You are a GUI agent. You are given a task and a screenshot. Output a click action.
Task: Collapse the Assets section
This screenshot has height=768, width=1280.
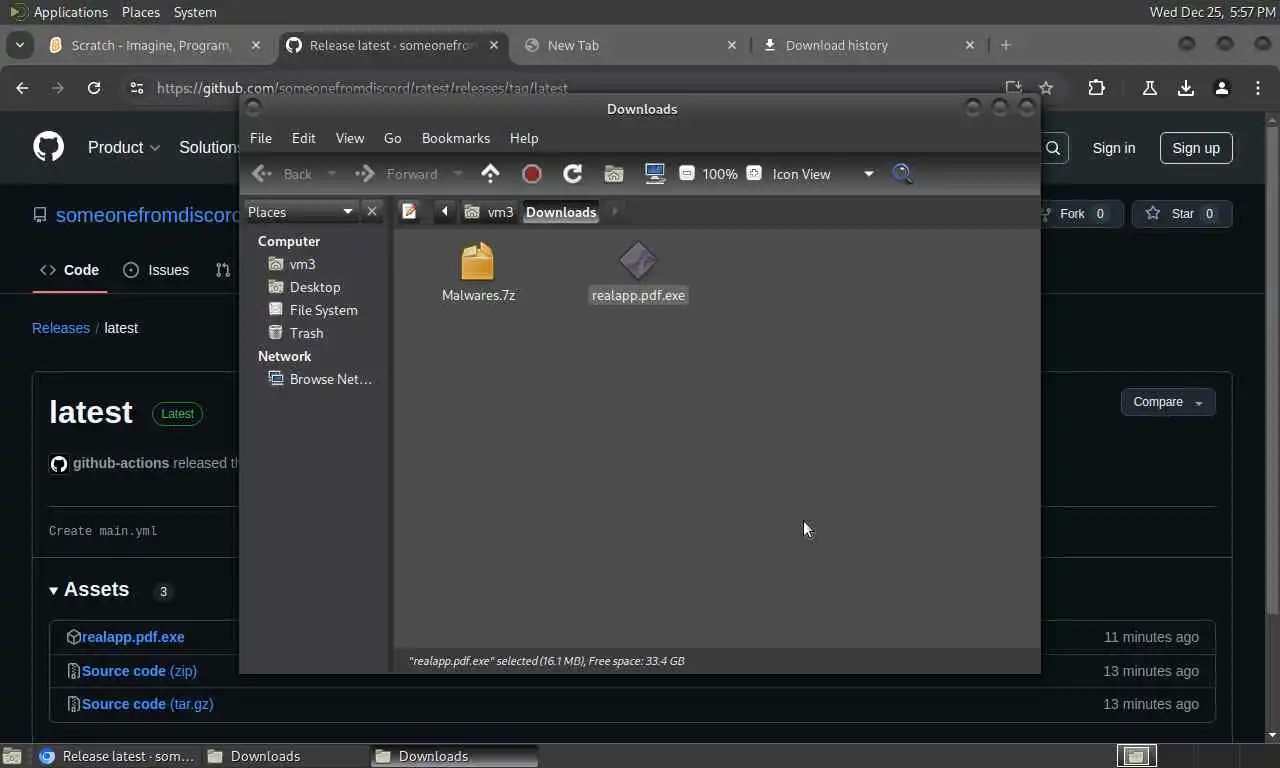pyautogui.click(x=89, y=590)
